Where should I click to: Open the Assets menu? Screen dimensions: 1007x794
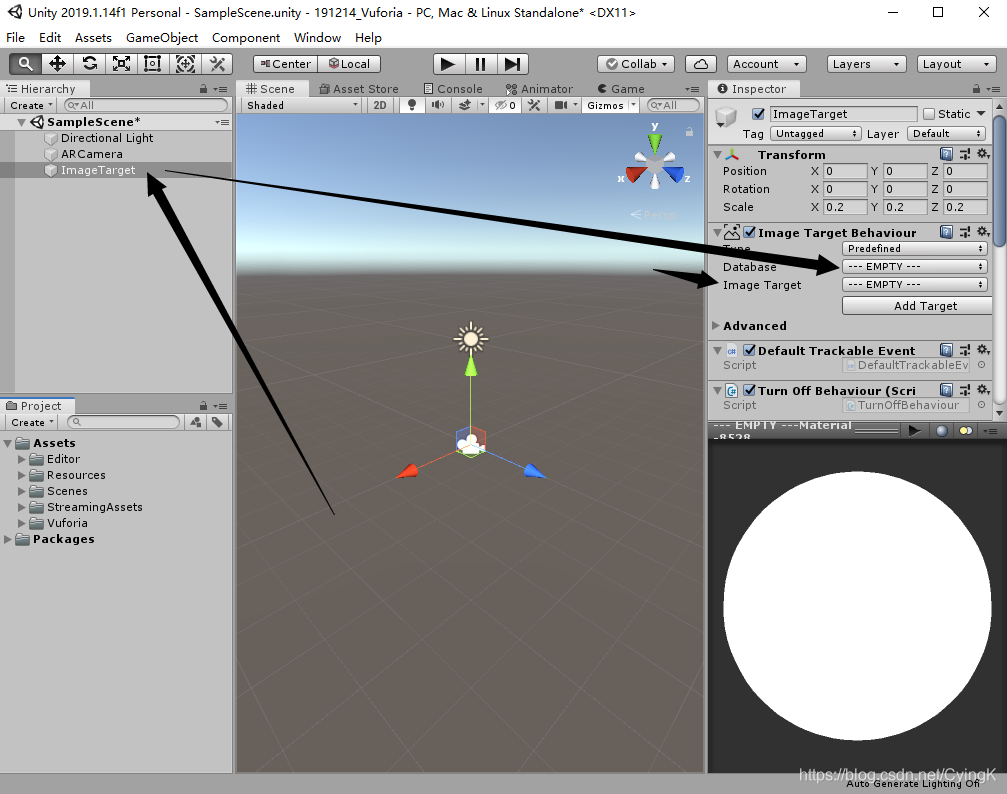coord(93,37)
